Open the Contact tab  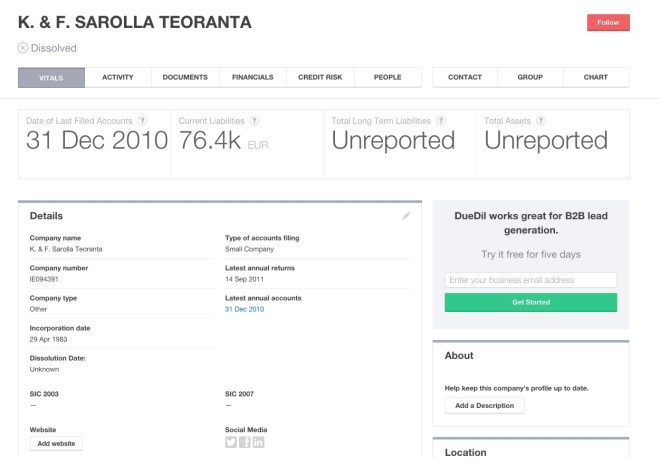(465, 77)
